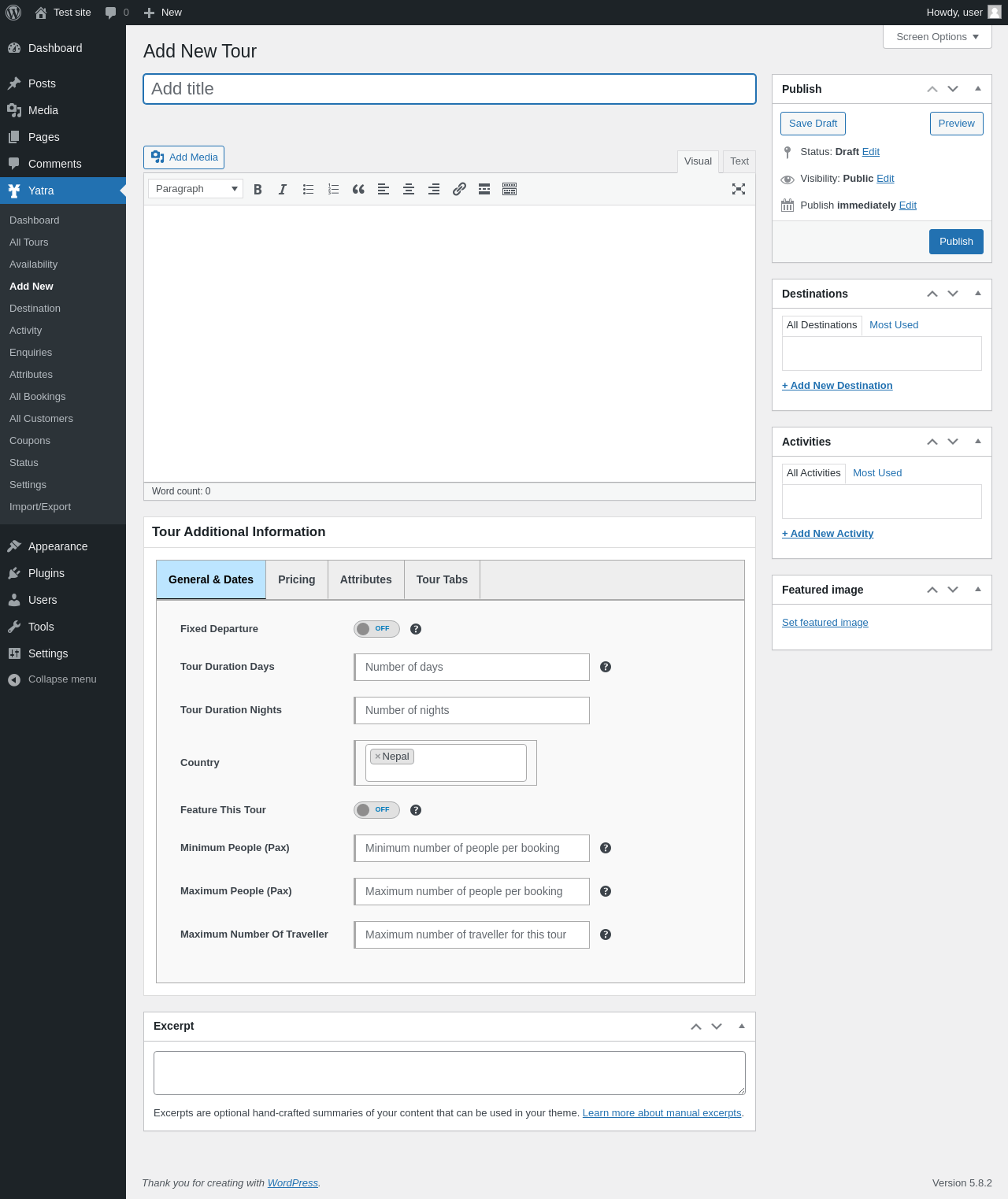Insert a blockquote using toolbar icon

point(358,189)
